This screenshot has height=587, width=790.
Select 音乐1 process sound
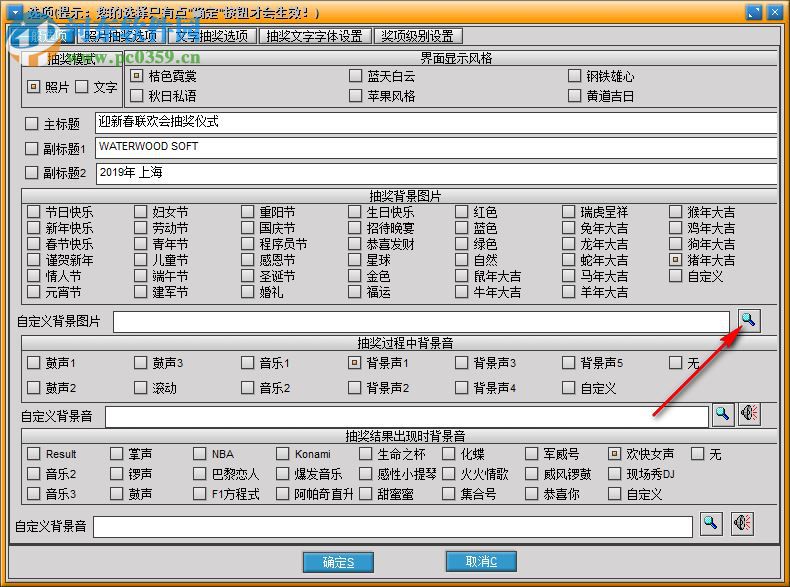(x=247, y=362)
